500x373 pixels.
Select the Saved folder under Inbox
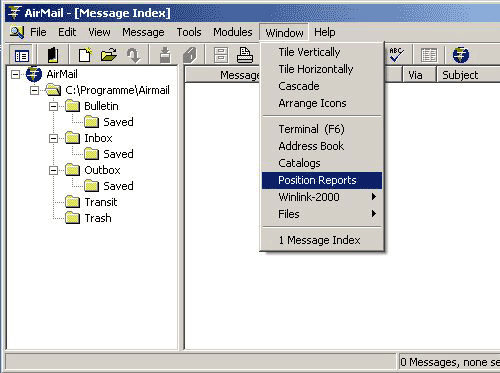point(118,154)
